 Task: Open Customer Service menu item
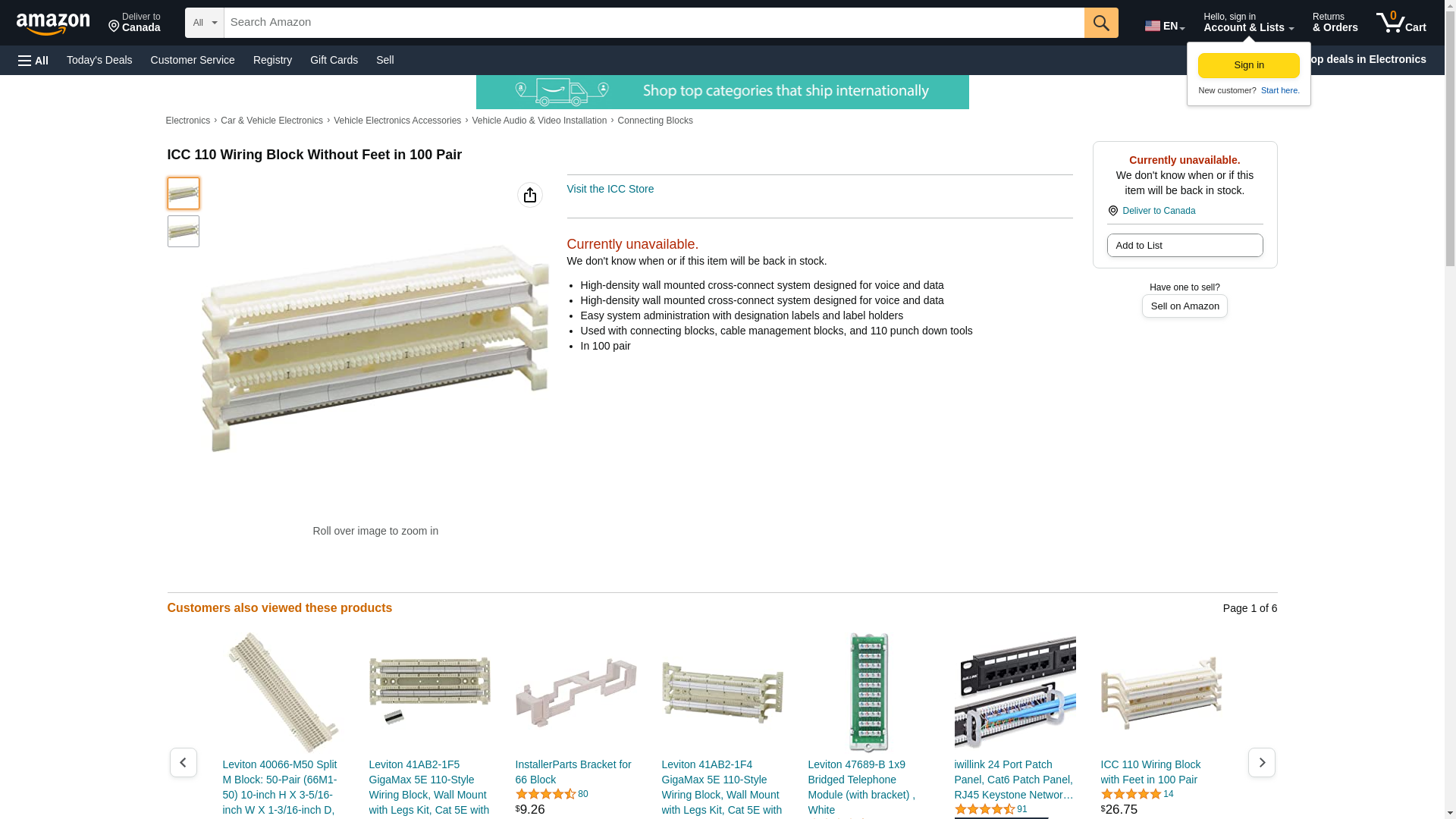[x=193, y=60]
